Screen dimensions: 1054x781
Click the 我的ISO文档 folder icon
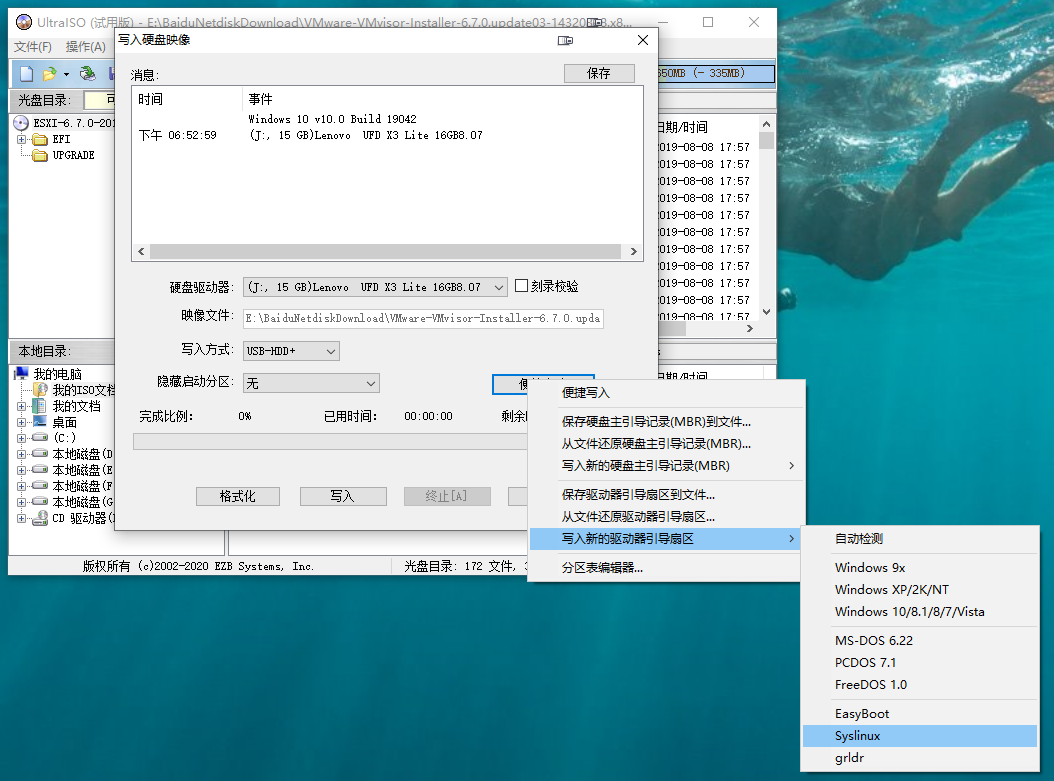tap(40, 390)
